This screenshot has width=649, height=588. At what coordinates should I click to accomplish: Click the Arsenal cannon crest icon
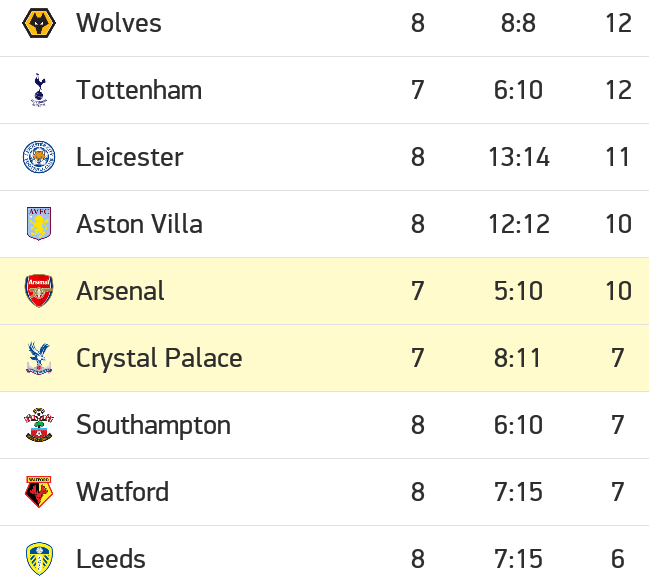[x=39, y=291]
